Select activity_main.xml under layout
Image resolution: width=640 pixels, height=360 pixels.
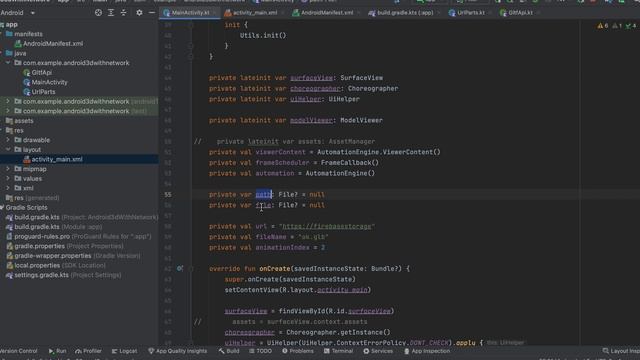click(56, 159)
